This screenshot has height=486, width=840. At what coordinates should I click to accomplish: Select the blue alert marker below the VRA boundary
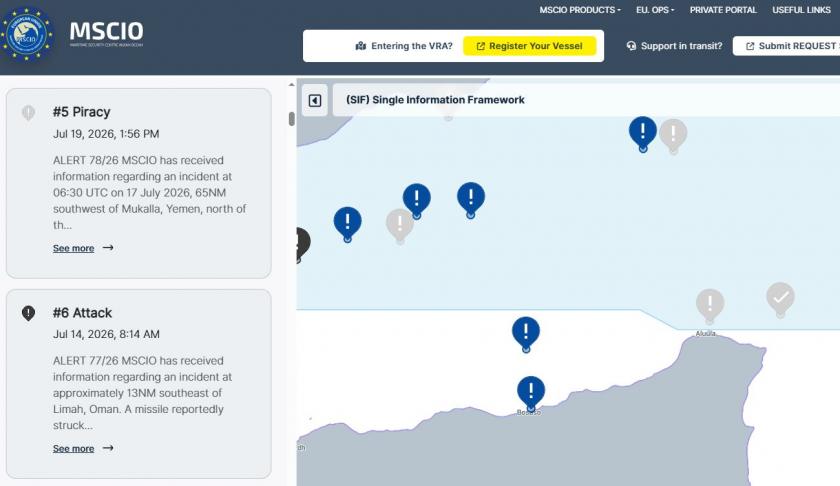pyautogui.click(x=526, y=332)
